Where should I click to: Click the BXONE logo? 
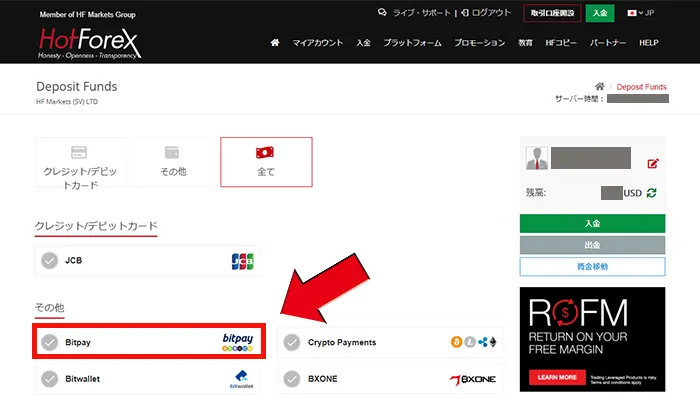(x=473, y=379)
